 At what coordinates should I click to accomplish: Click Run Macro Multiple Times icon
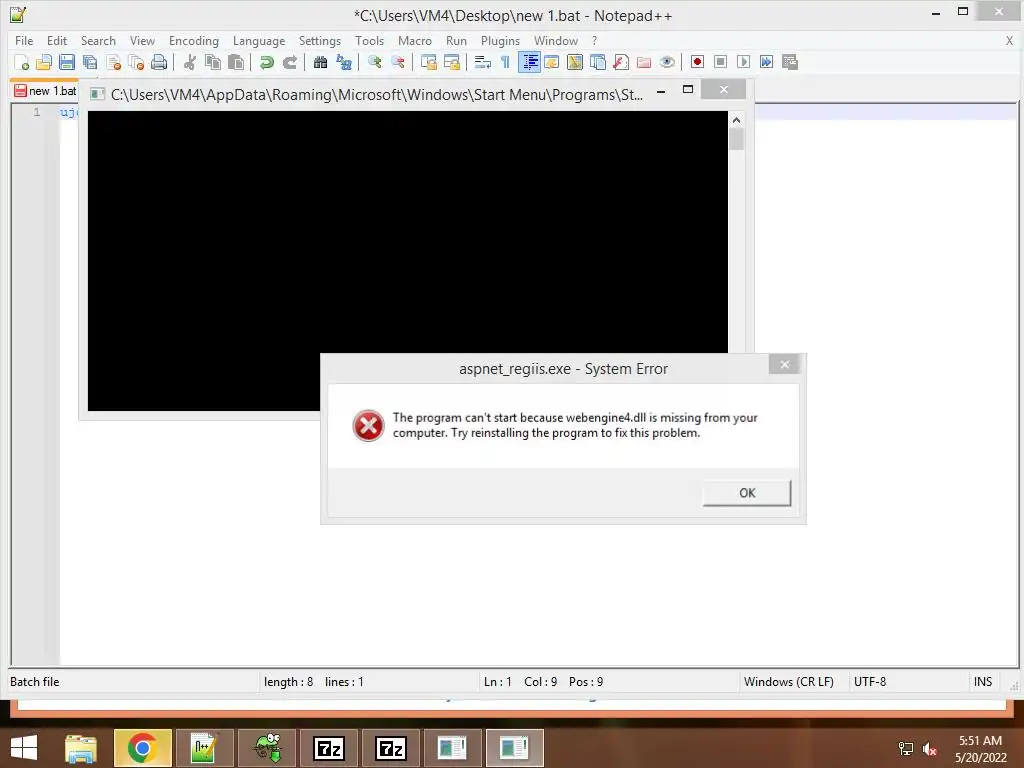(767, 62)
